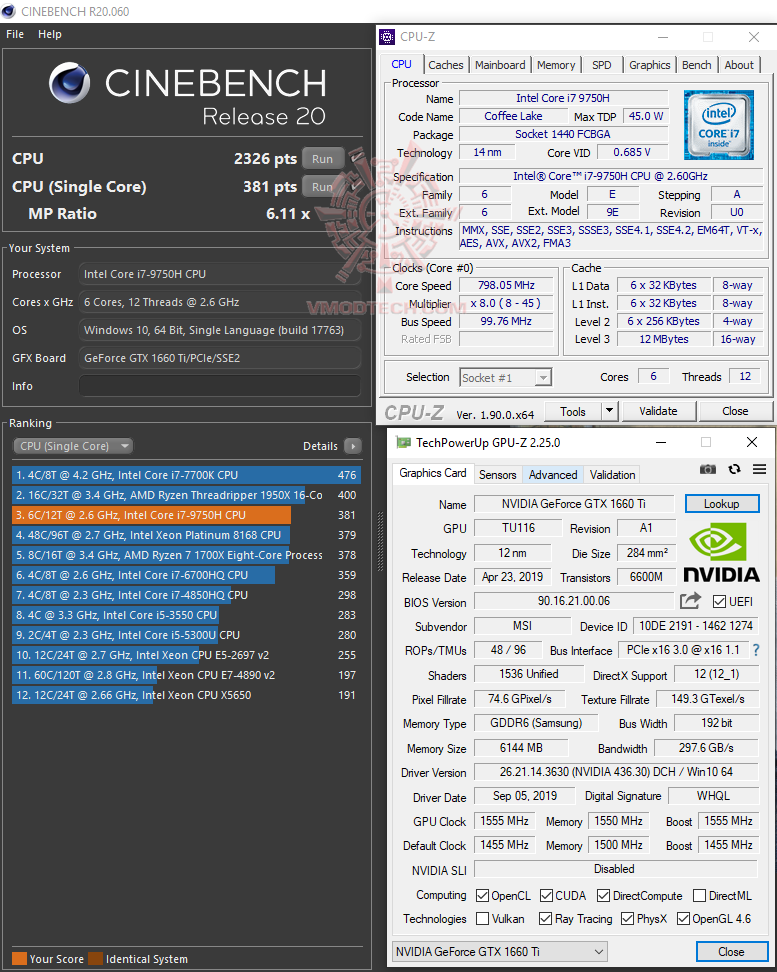Toggle DirectCompute checkbox

tap(603, 896)
